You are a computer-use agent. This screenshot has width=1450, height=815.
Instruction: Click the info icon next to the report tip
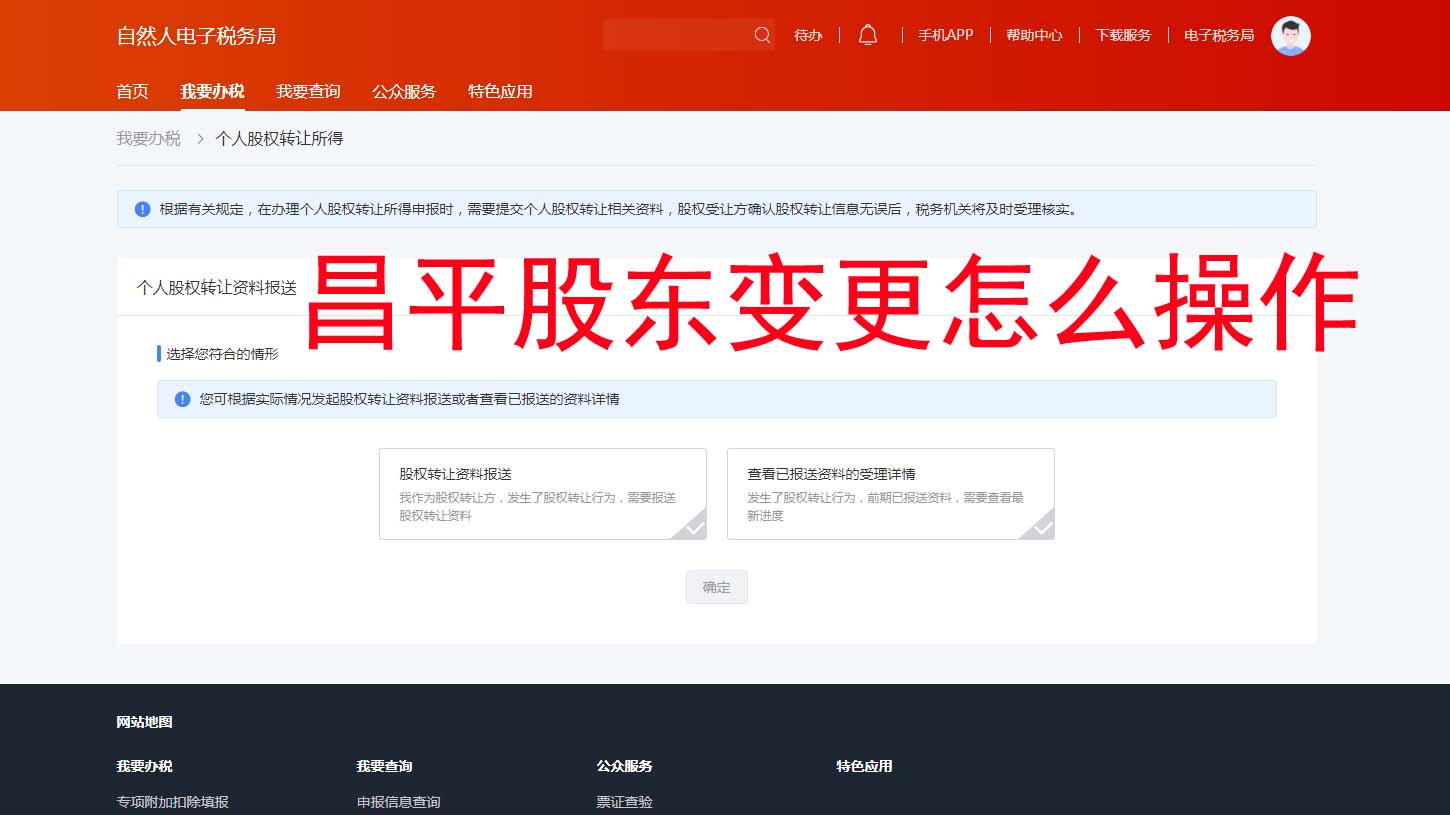tap(181, 398)
